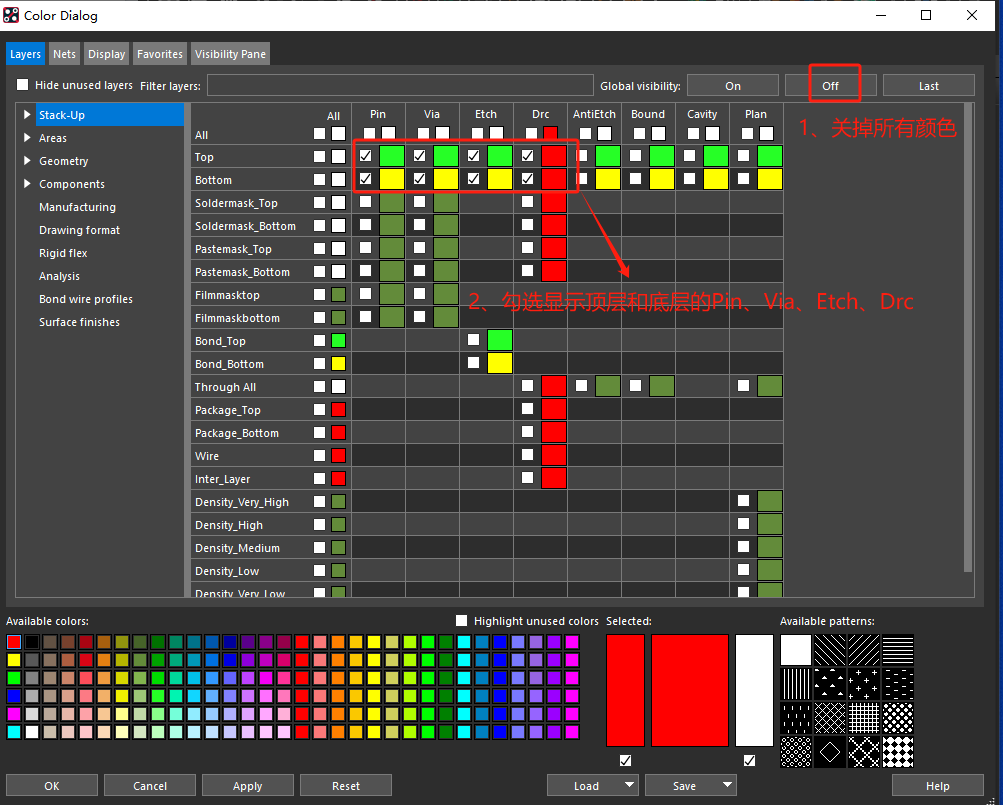
Task: Uncheck Top layer Pin visibility
Action: (x=365, y=155)
